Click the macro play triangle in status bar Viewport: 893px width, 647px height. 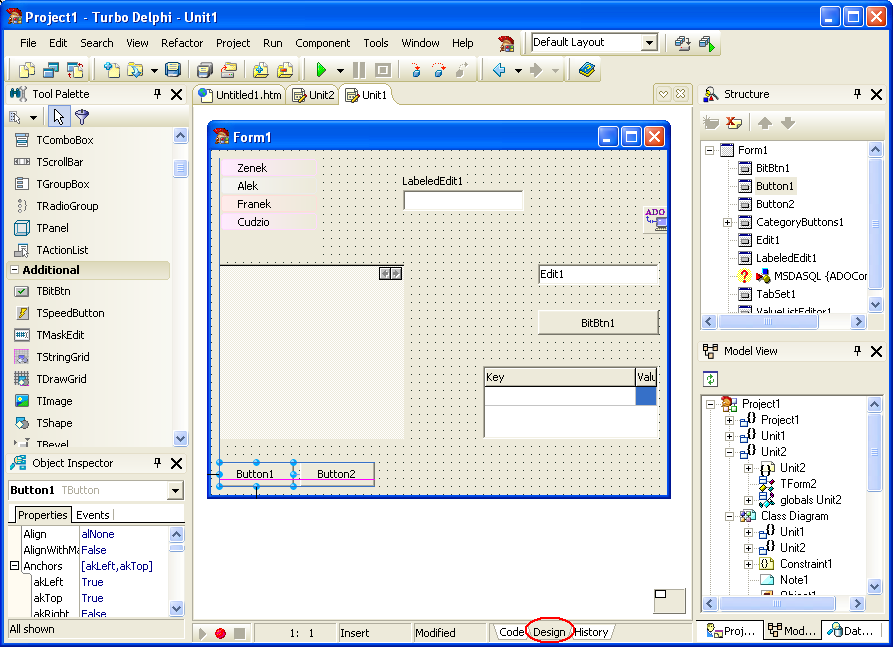202,633
